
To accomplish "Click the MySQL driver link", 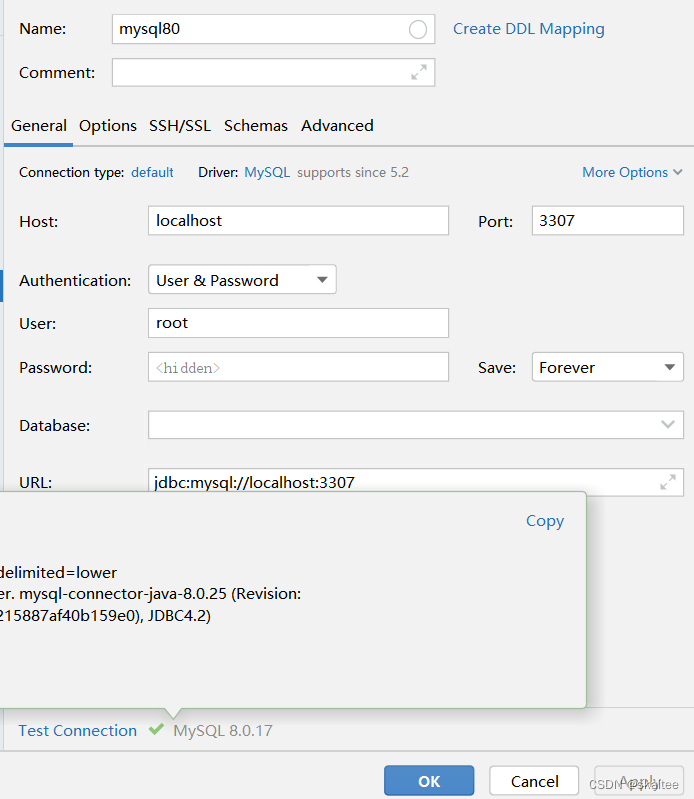I will (267, 172).
